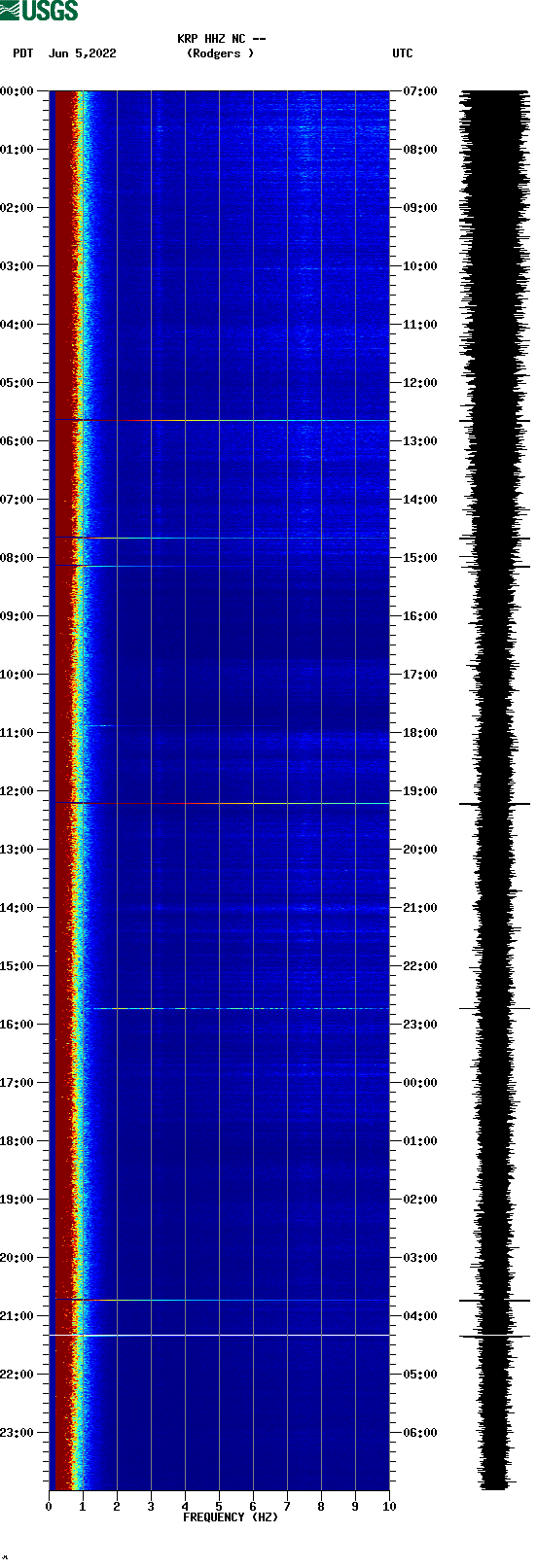This screenshot has width=537, height=1568.
Task: Click the 10:00 UTC time label
Action: [x=420, y=266]
